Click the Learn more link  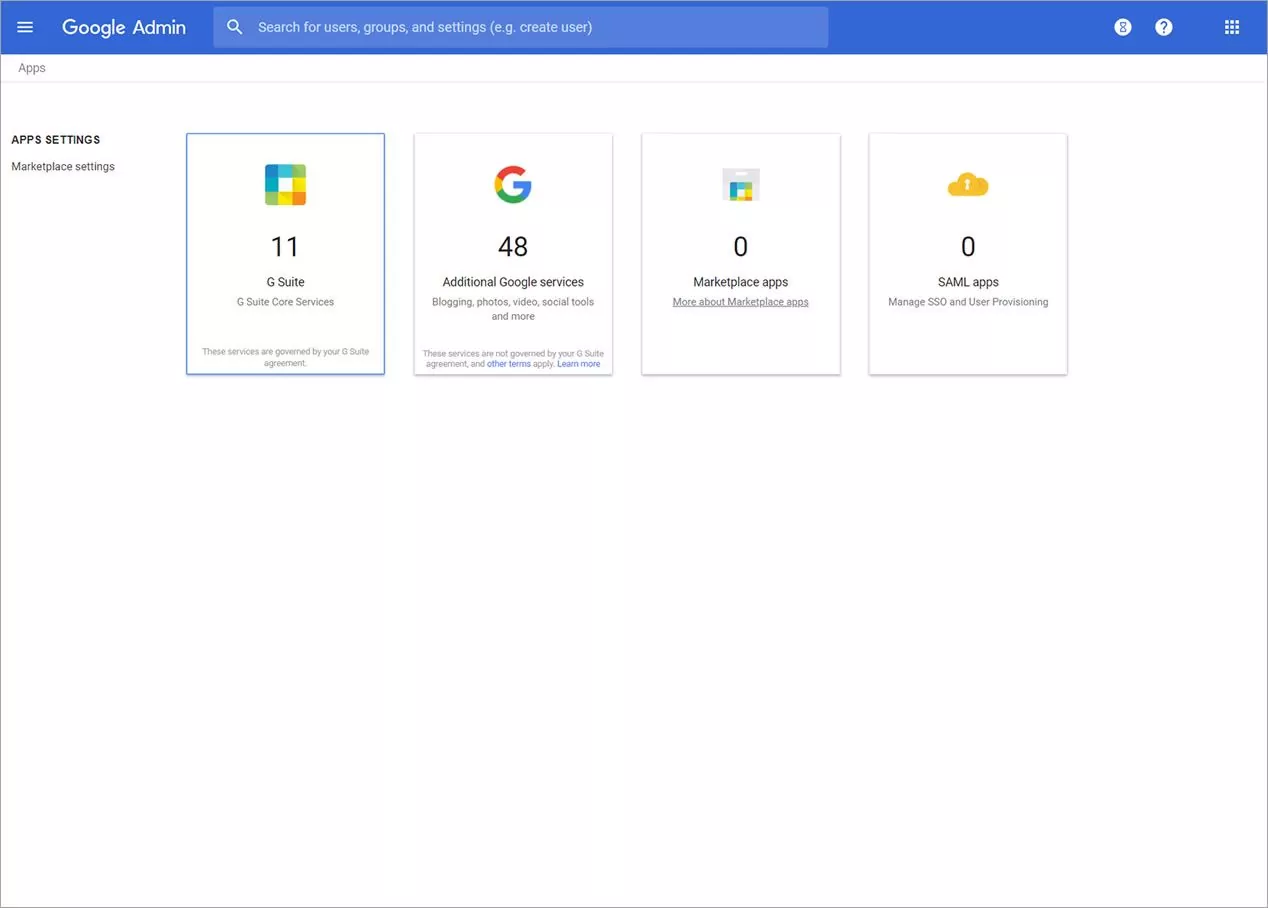[579, 364]
